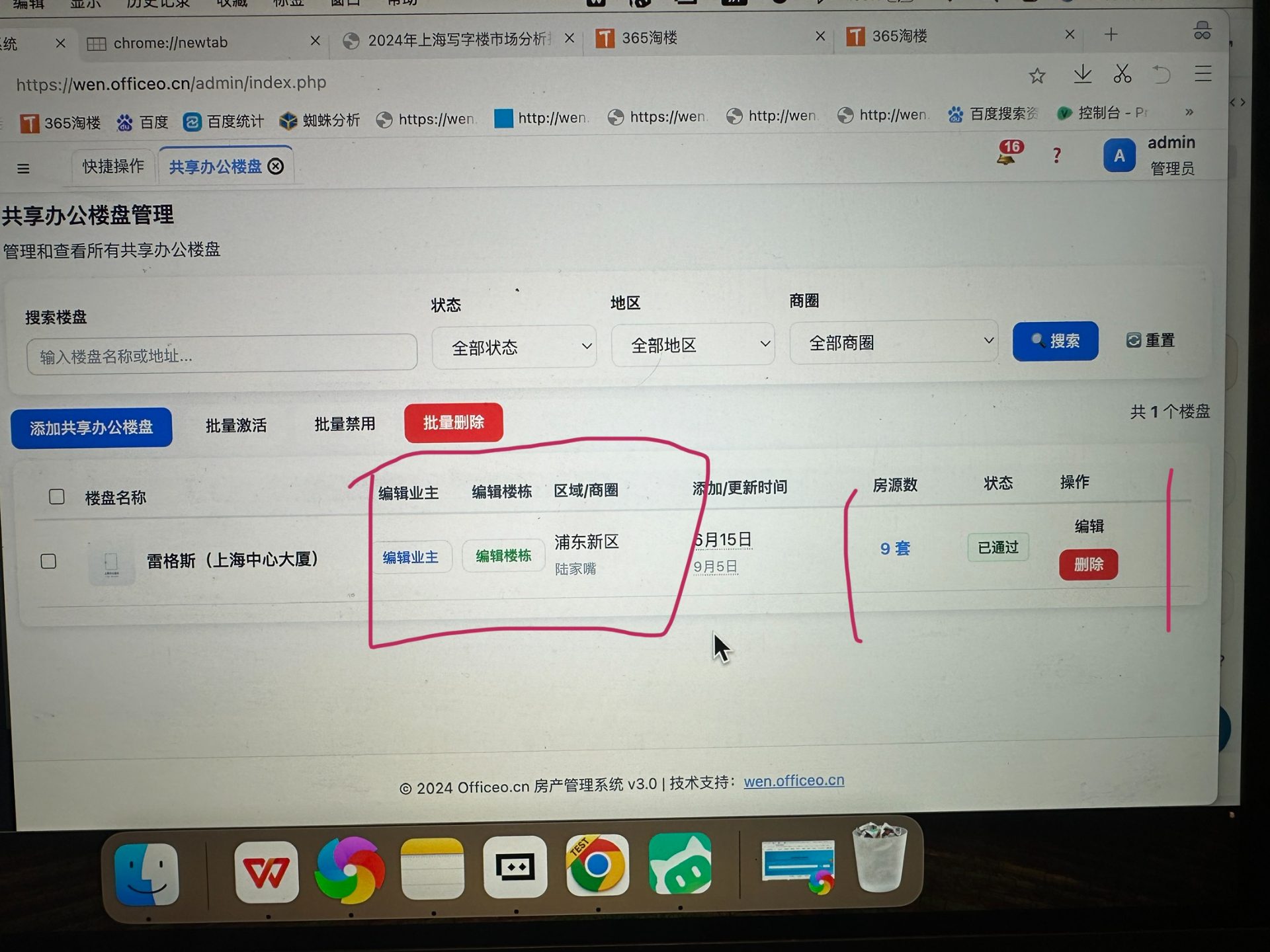Viewport: 1270px width, 952px height.
Task: Open the browser hamburger menu
Action: 1203,73
